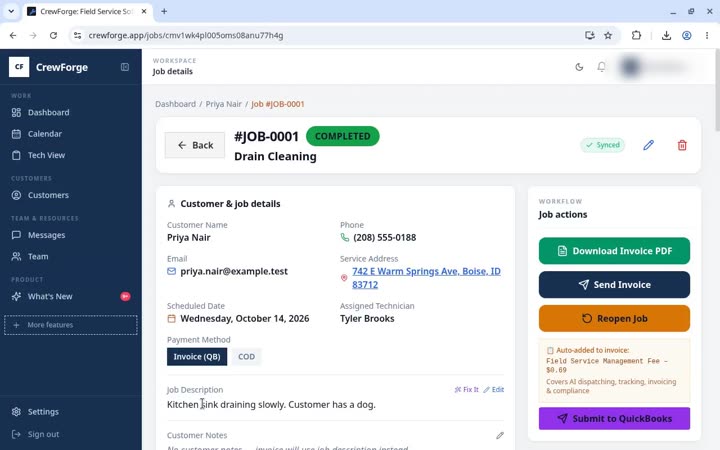Click the Priya Nair customer name value
The height and width of the screenshot is (450, 720).
tap(189, 237)
